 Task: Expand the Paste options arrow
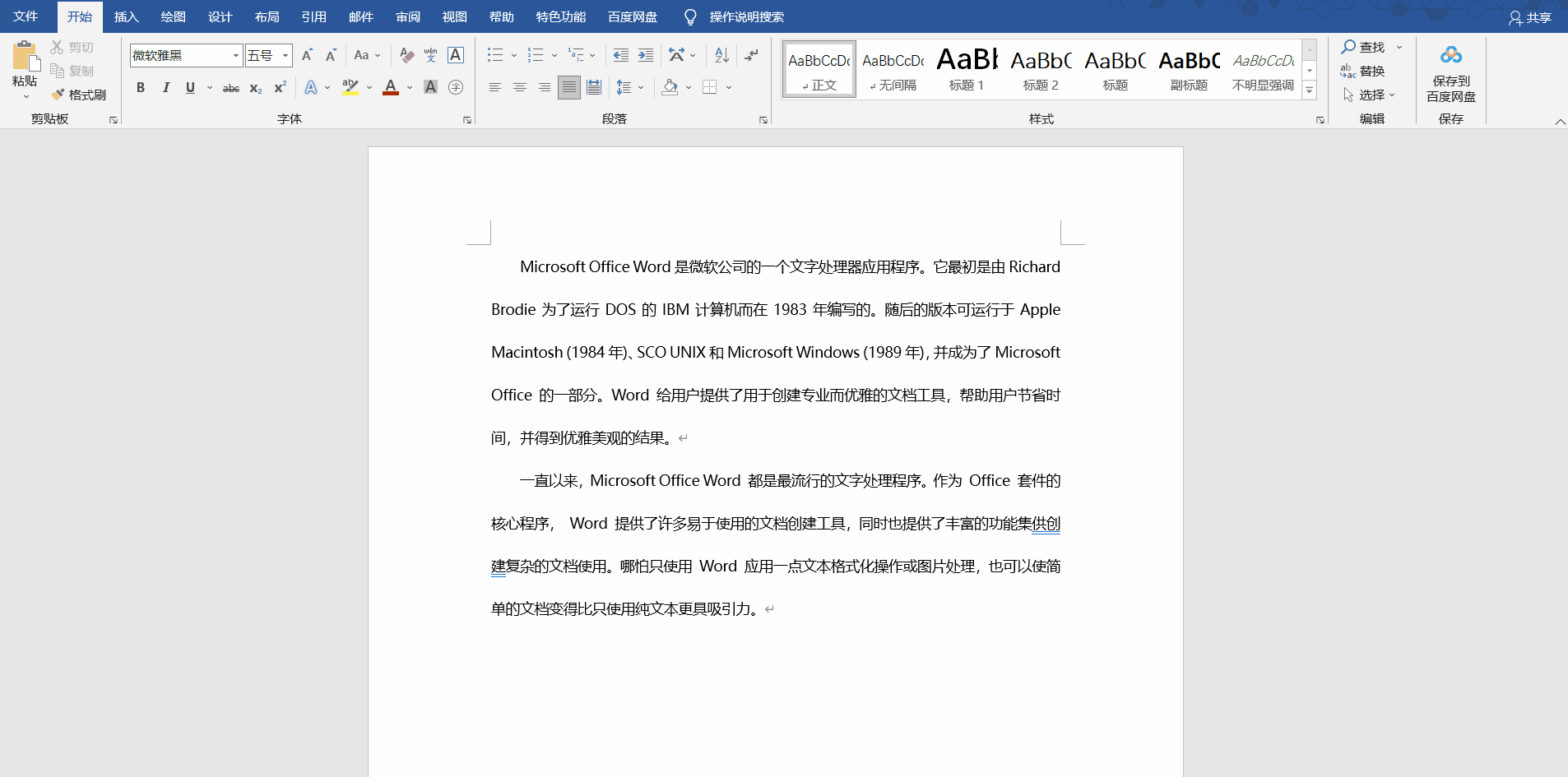[26, 97]
